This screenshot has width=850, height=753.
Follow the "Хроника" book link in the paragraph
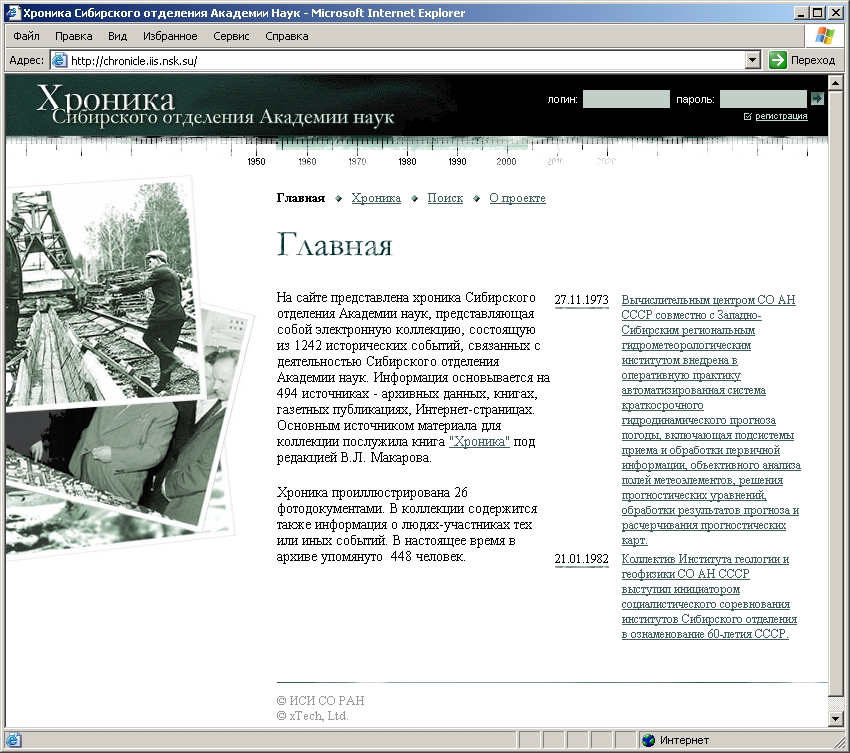(x=479, y=441)
